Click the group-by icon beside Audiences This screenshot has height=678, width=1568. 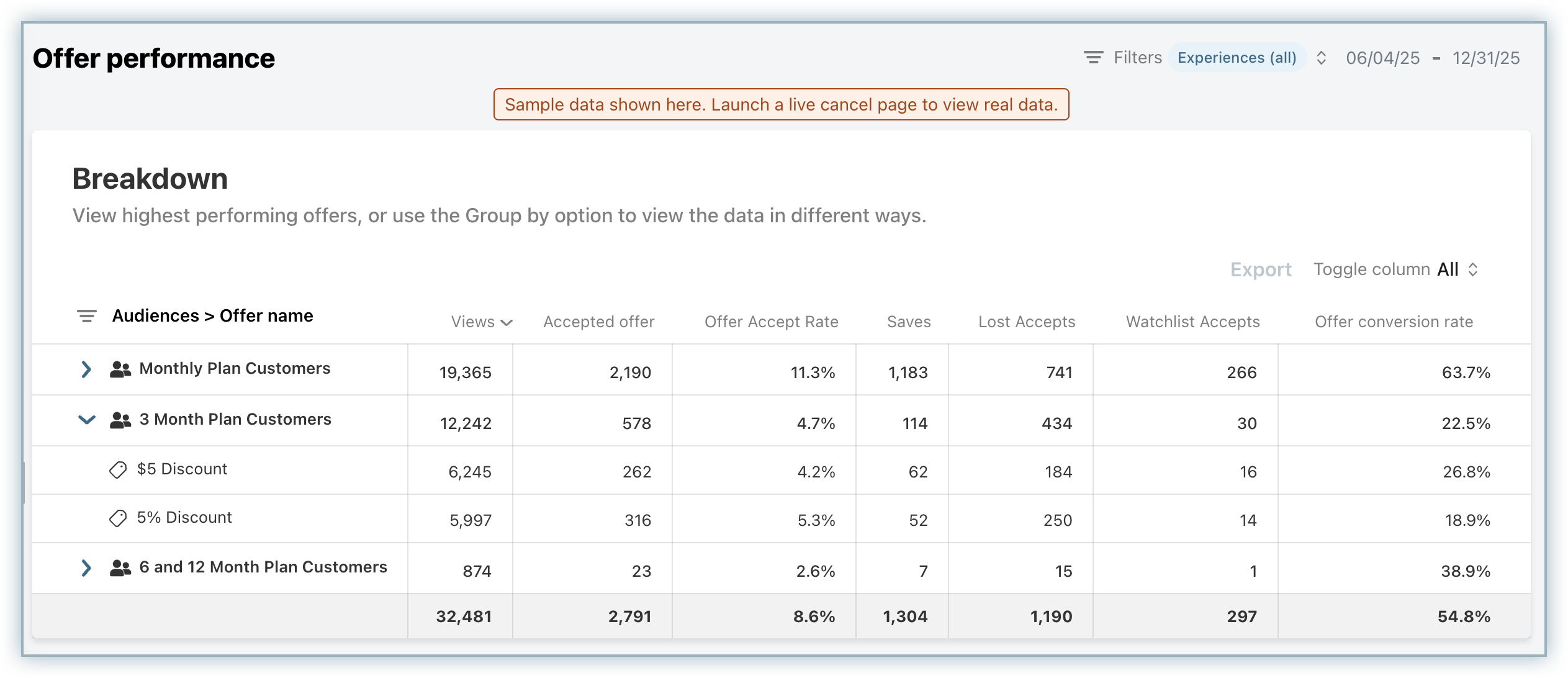point(86,316)
